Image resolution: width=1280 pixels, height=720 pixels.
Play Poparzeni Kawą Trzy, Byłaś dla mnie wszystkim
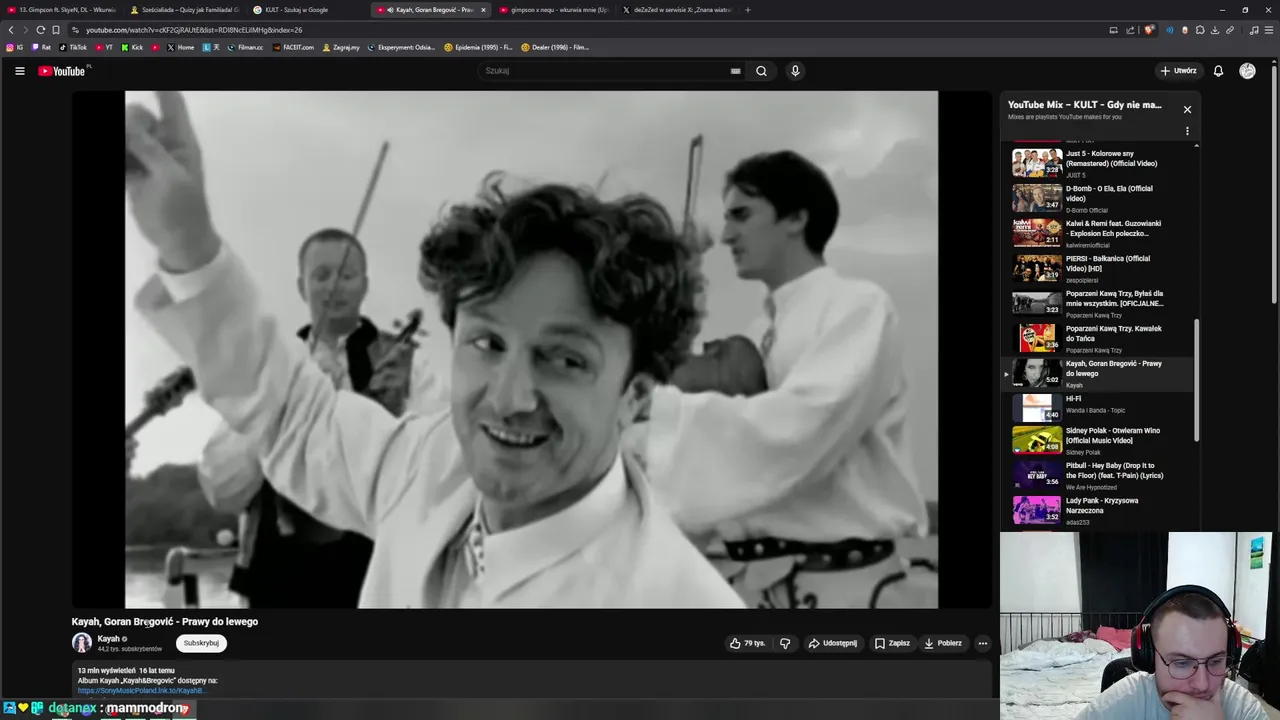tap(1098, 303)
